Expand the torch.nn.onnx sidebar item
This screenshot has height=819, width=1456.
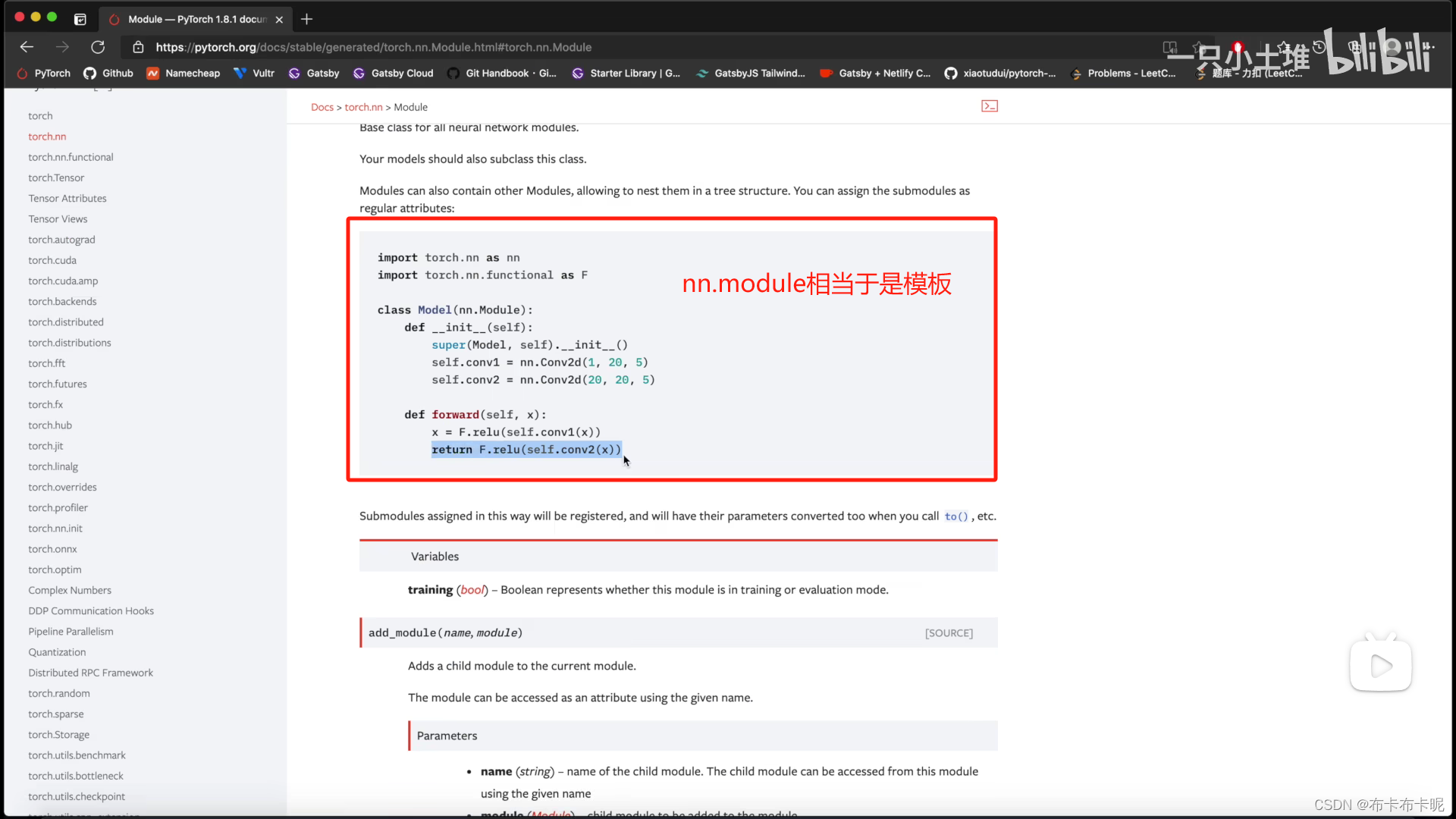(x=52, y=548)
